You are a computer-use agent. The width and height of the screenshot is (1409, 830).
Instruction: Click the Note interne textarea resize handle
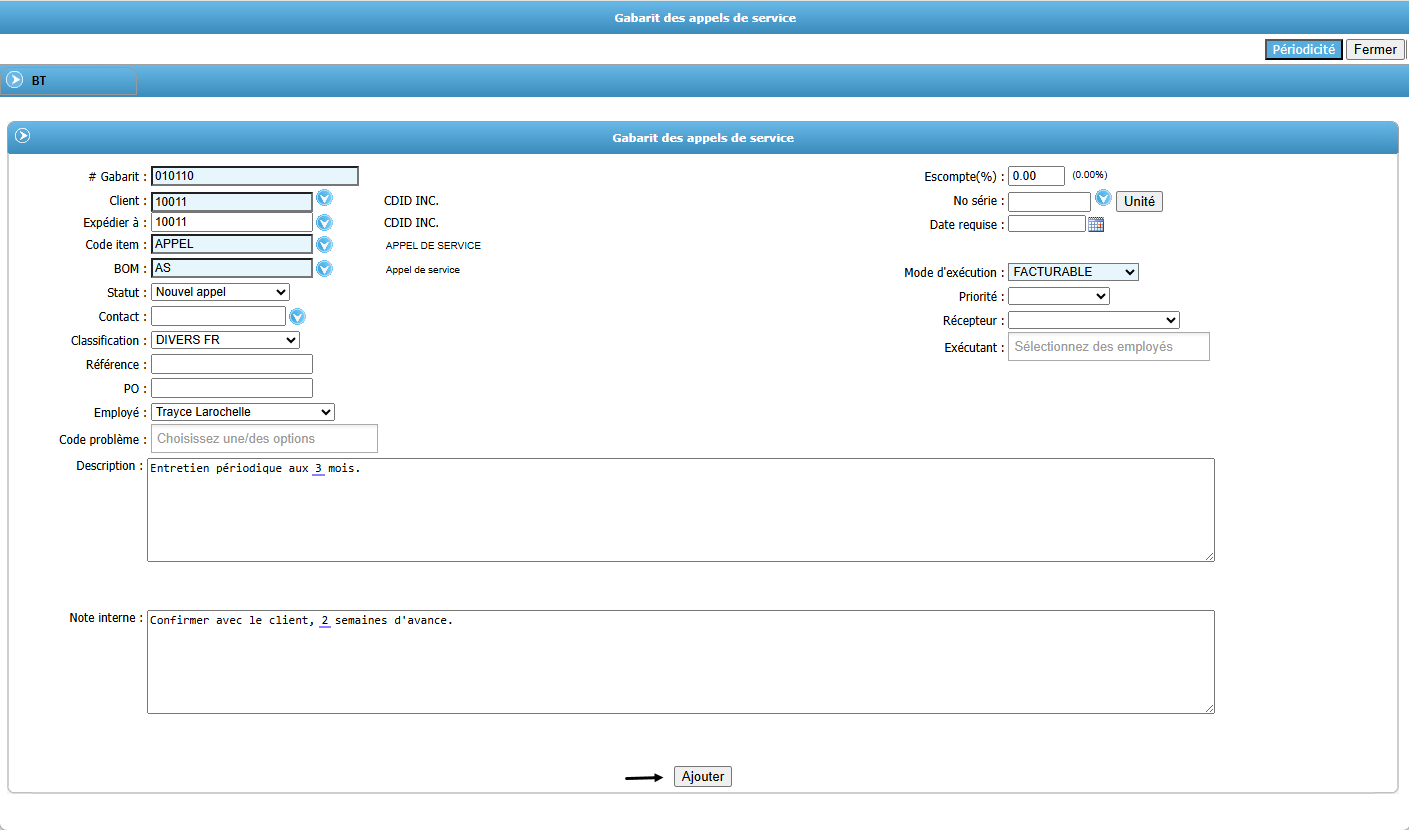pos(1209,708)
